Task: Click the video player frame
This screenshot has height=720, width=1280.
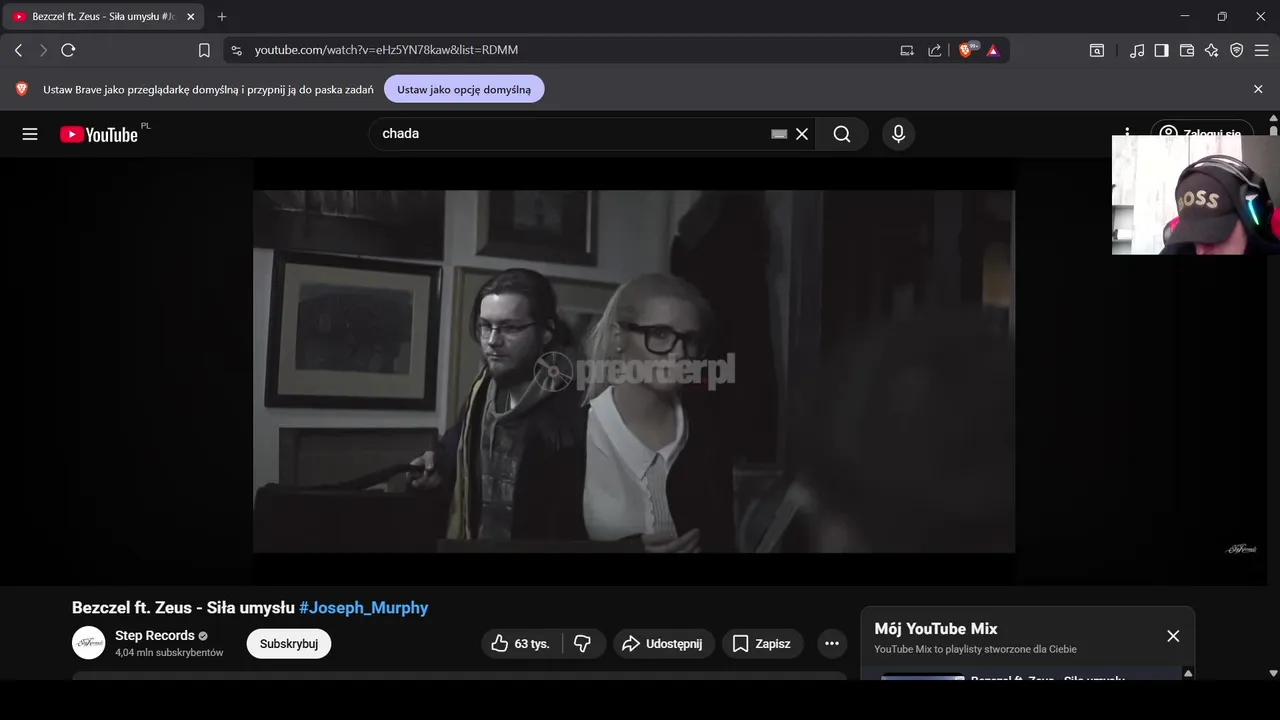Action: coord(634,371)
